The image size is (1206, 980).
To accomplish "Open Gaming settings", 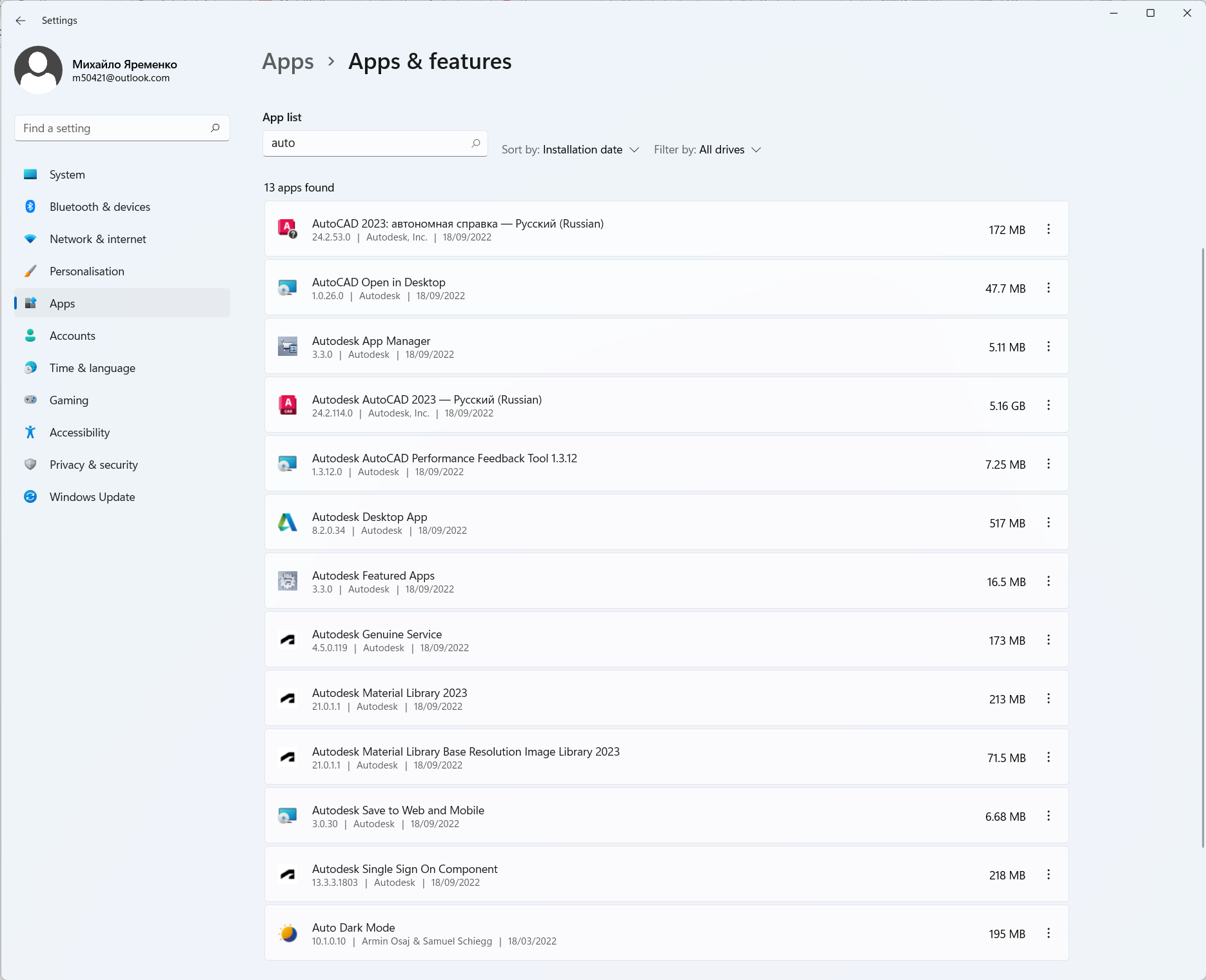I will point(122,400).
